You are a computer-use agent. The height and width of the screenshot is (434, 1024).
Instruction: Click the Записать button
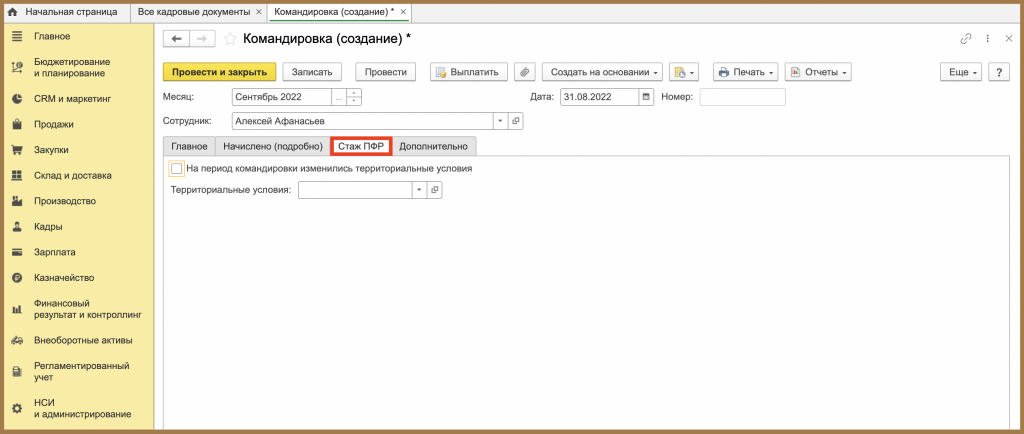coord(312,72)
